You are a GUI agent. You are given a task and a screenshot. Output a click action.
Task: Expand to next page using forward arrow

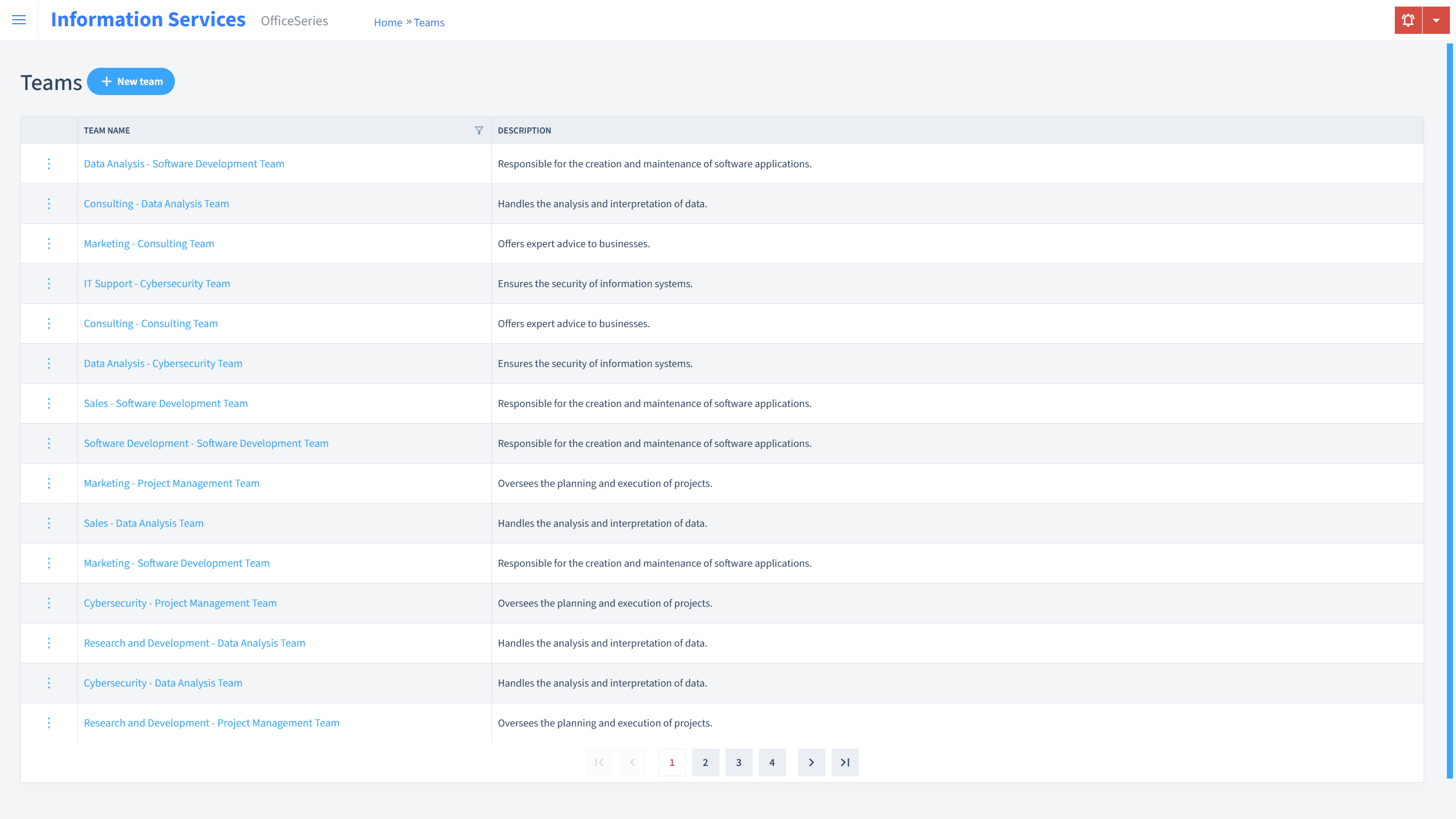click(812, 761)
